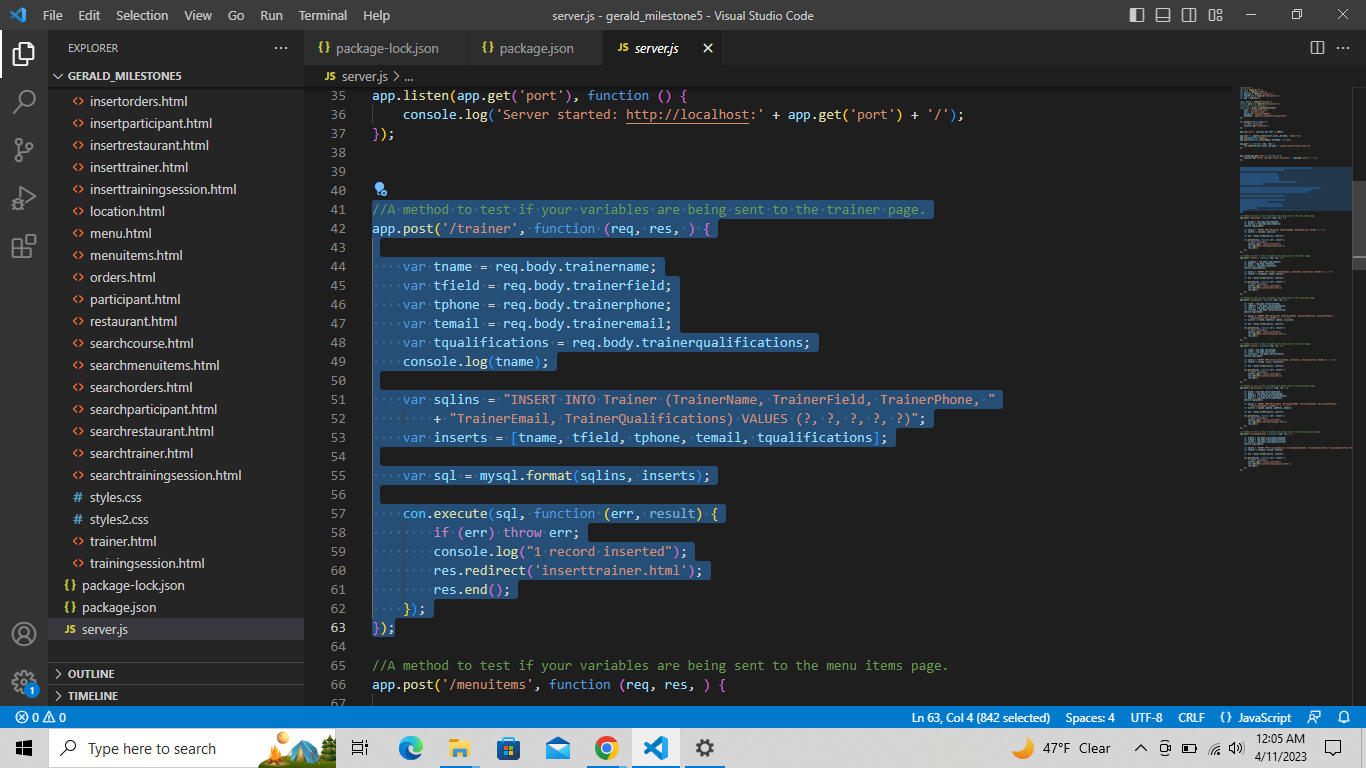Toggle the bottom panel visibility

1162,15
